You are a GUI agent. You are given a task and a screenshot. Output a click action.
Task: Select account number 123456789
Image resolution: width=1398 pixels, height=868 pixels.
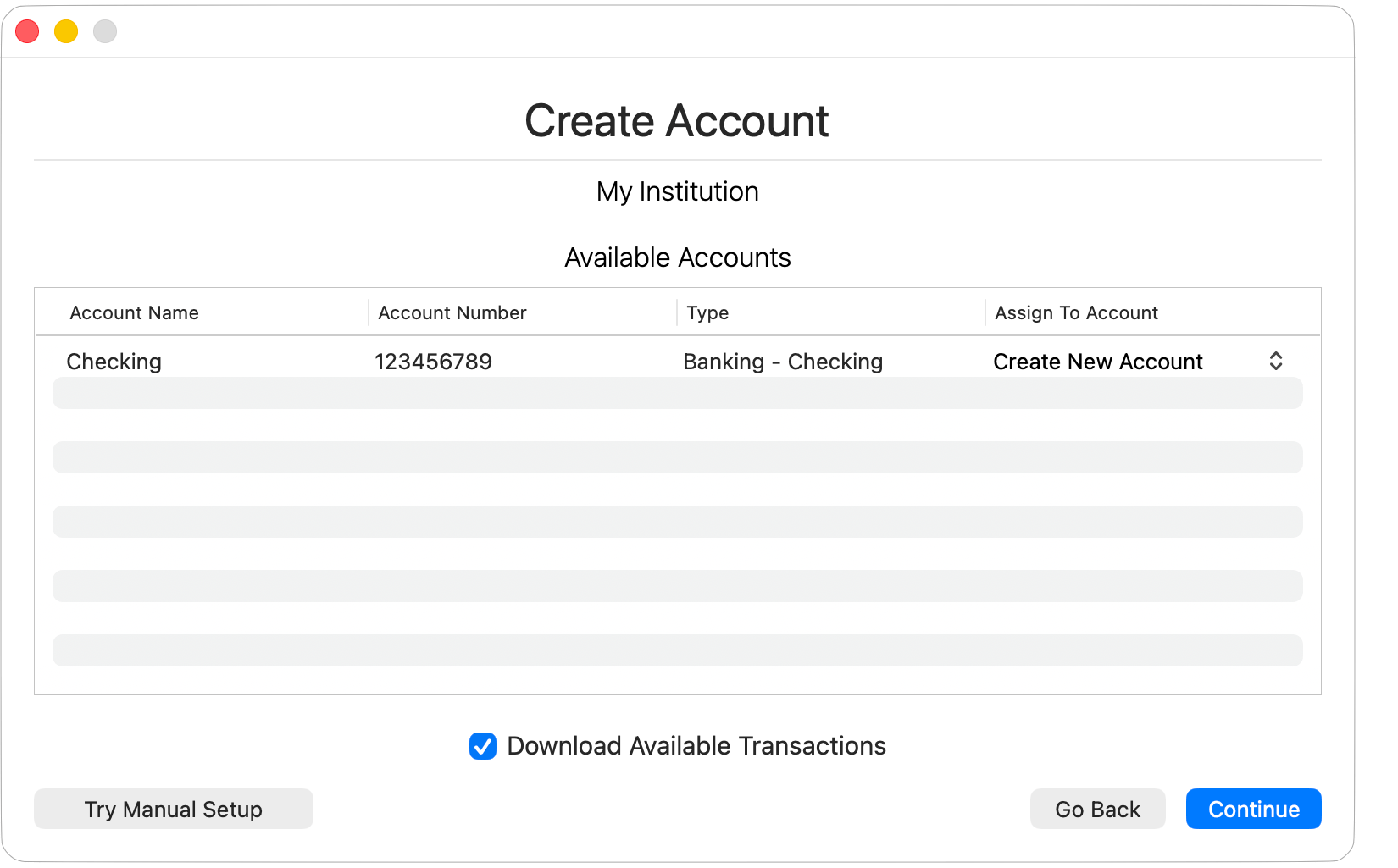434,361
